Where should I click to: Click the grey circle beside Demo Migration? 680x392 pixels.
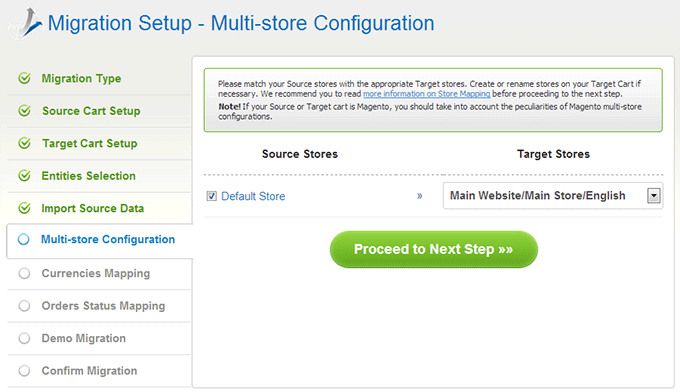pos(24,338)
